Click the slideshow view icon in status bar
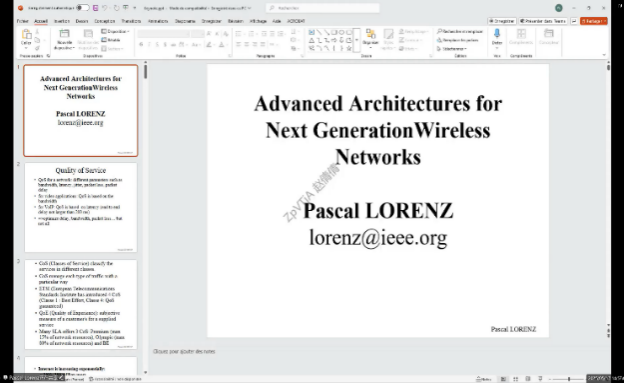 (540, 379)
